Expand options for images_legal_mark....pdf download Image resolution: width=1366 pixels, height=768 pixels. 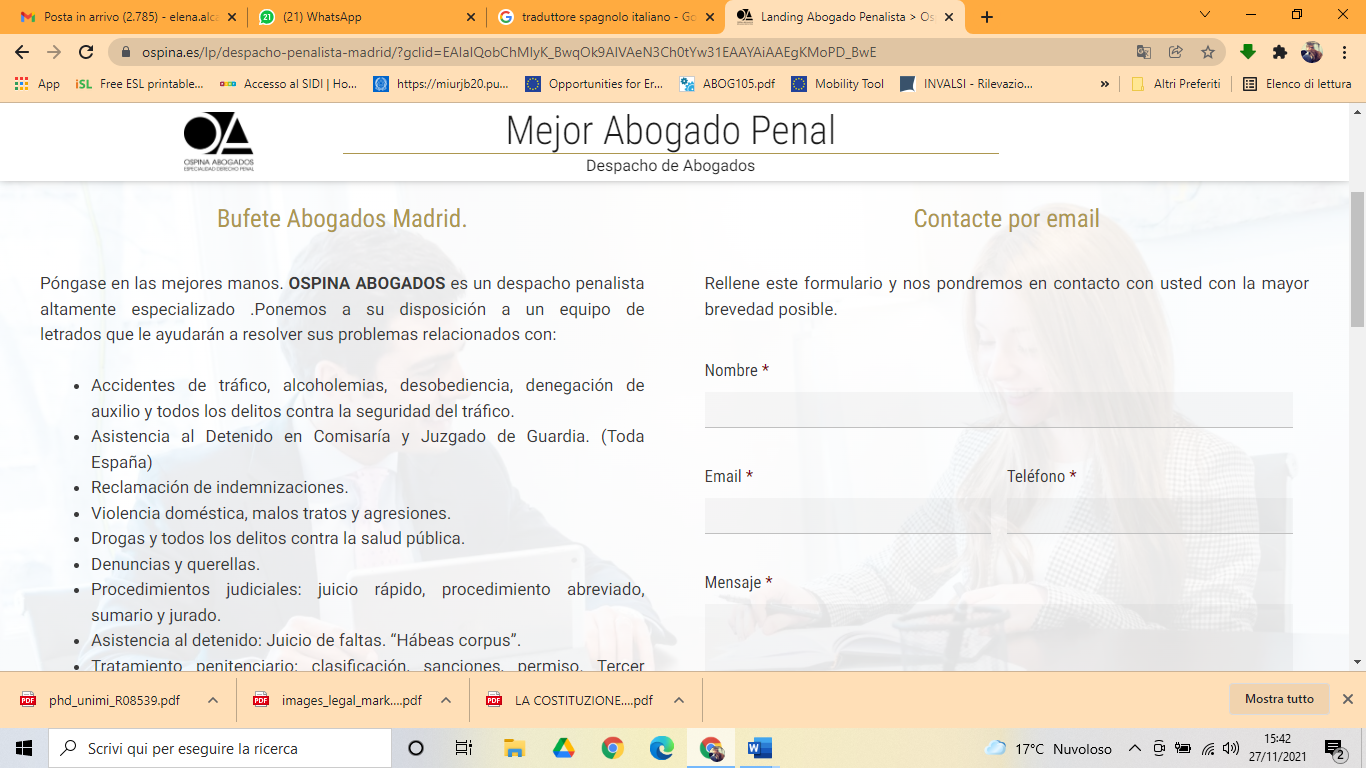pyautogui.click(x=446, y=700)
